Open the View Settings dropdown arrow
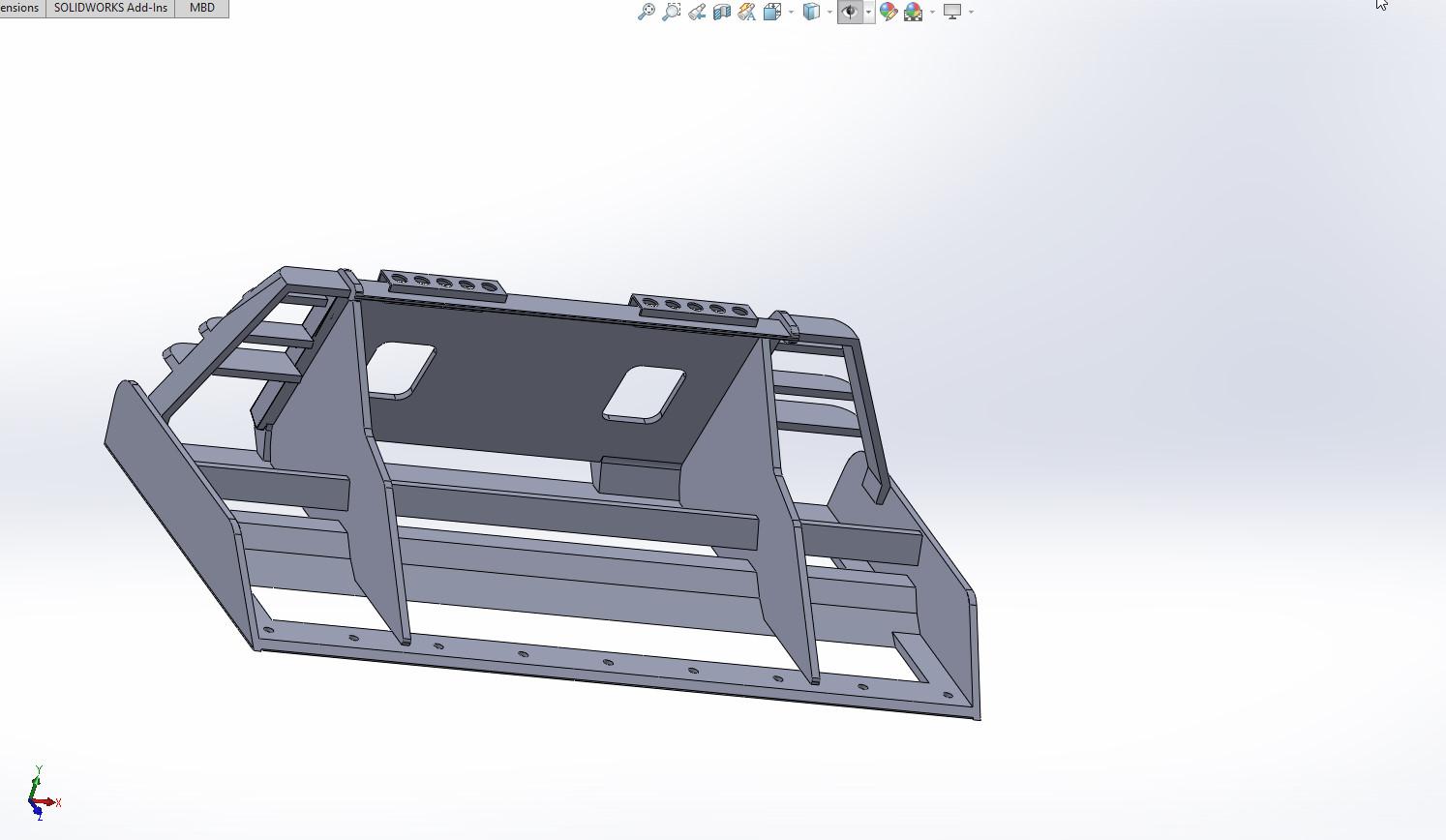 coord(971,12)
